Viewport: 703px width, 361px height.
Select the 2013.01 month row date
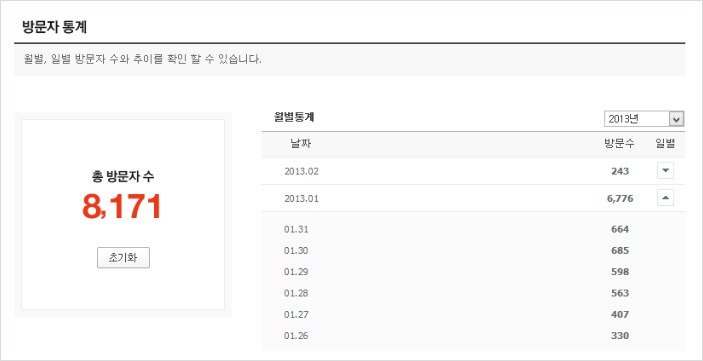point(301,199)
